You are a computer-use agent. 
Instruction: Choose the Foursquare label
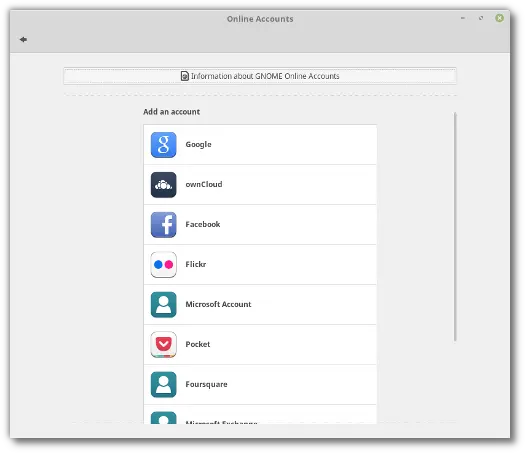coord(206,384)
